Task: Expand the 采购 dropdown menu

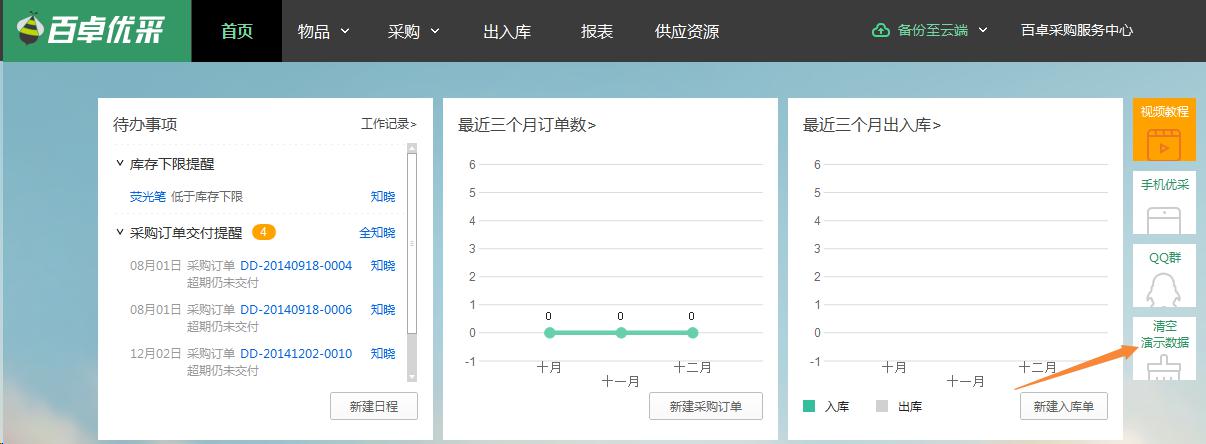Action: 414,31
